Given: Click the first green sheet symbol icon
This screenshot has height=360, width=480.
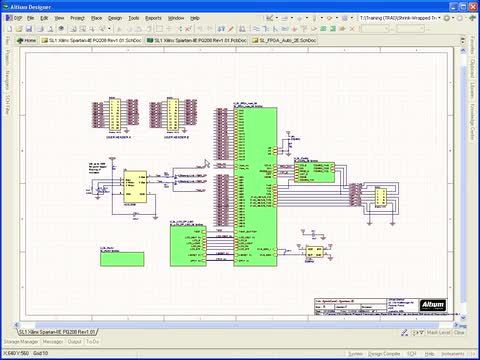Looking at the screenshot, I should tap(323, 29).
